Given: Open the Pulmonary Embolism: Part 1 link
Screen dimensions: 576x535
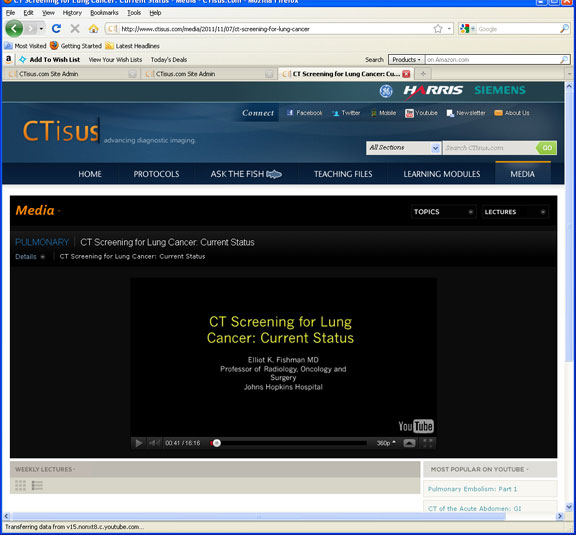Looking at the screenshot, I should click(x=472, y=489).
